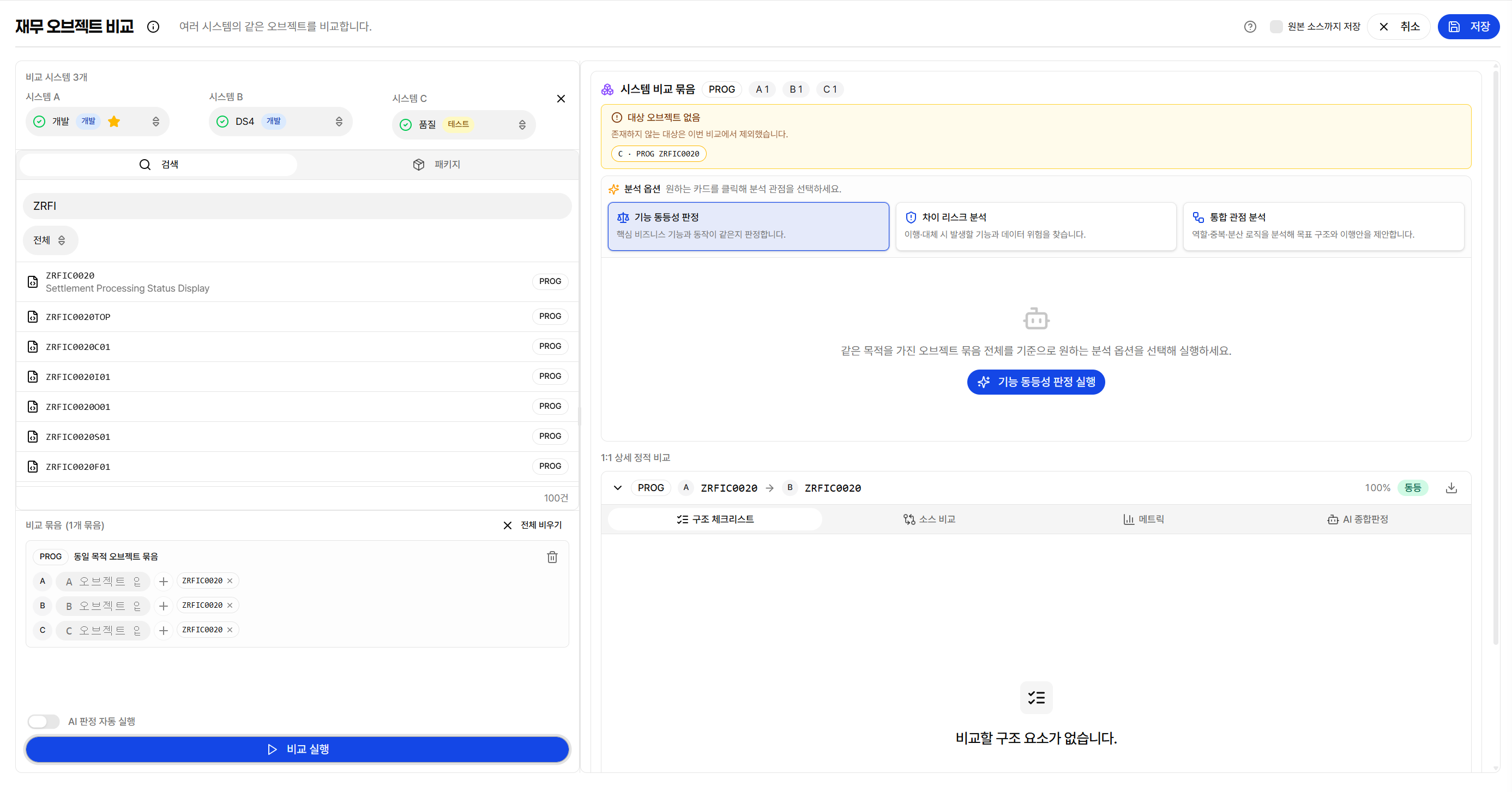The image size is (1512, 792).
Task: Click the plus icon in row A
Action: click(163, 582)
